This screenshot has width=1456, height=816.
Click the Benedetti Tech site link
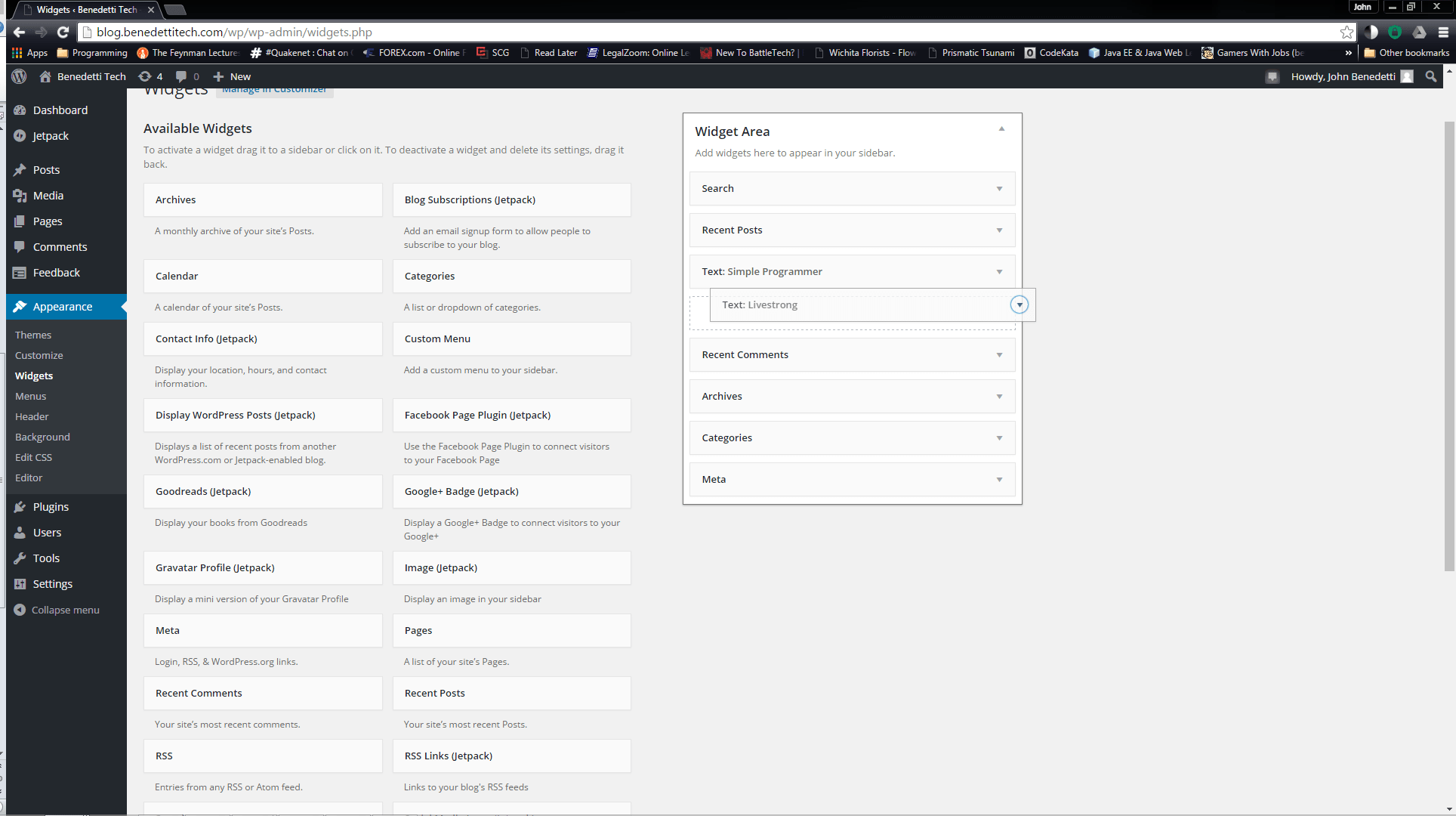(91, 76)
